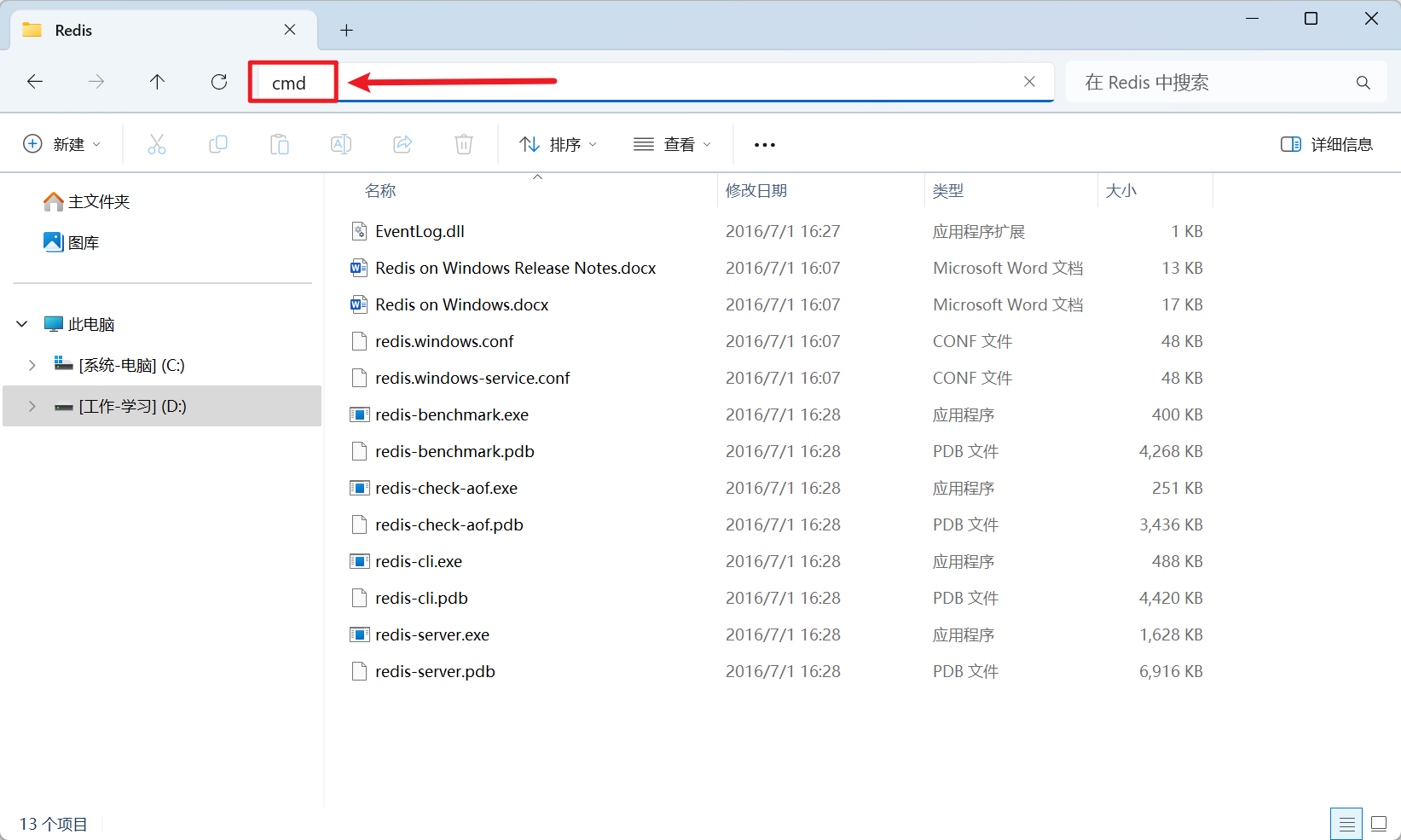Collapse the This PC tree node
The width and height of the screenshot is (1401, 840).
pyautogui.click(x=22, y=324)
